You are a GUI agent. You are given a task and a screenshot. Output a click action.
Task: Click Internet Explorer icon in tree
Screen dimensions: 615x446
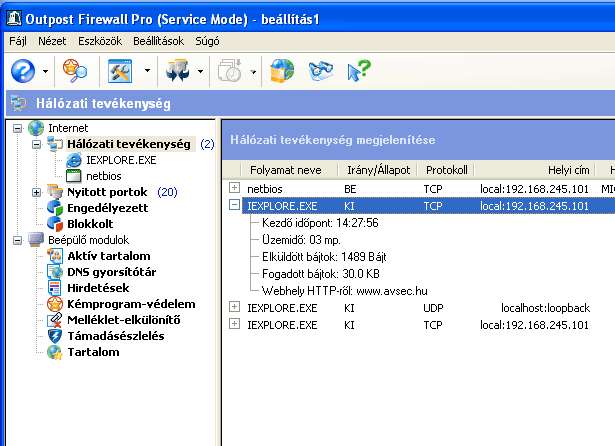[x=74, y=160]
